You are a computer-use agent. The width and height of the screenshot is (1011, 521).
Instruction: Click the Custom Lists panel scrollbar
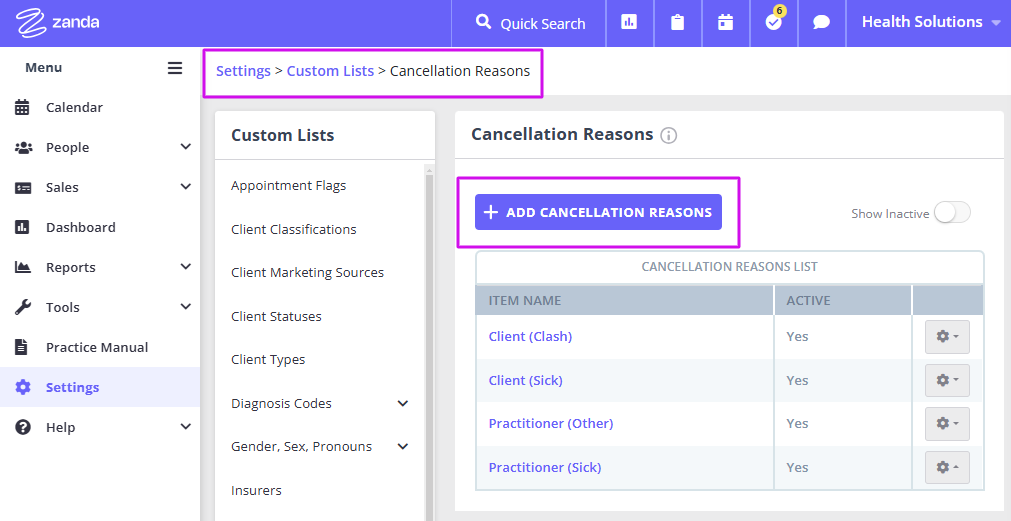point(429,342)
